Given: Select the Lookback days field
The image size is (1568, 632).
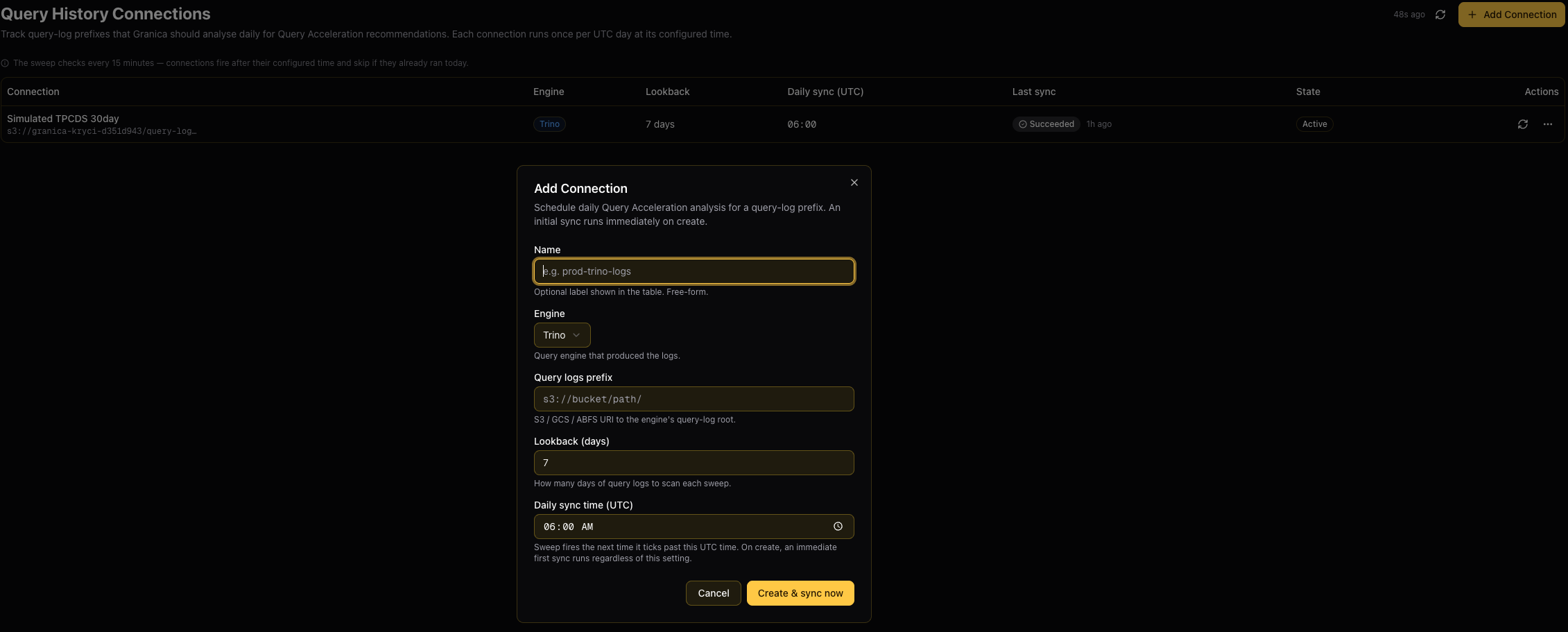Looking at the screenshot, I should point(693,463).
